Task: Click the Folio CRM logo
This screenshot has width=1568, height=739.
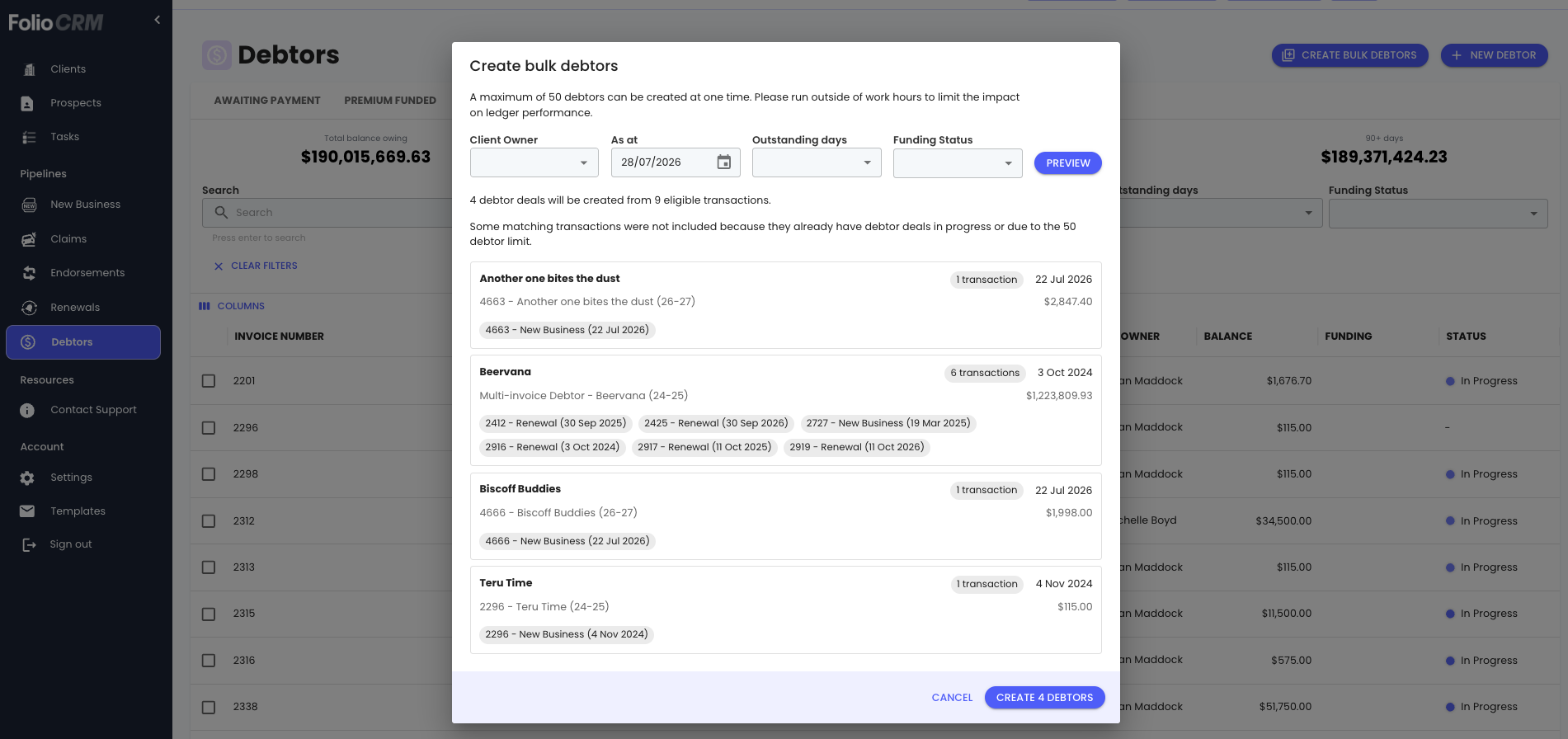Action: coord(55,22)
